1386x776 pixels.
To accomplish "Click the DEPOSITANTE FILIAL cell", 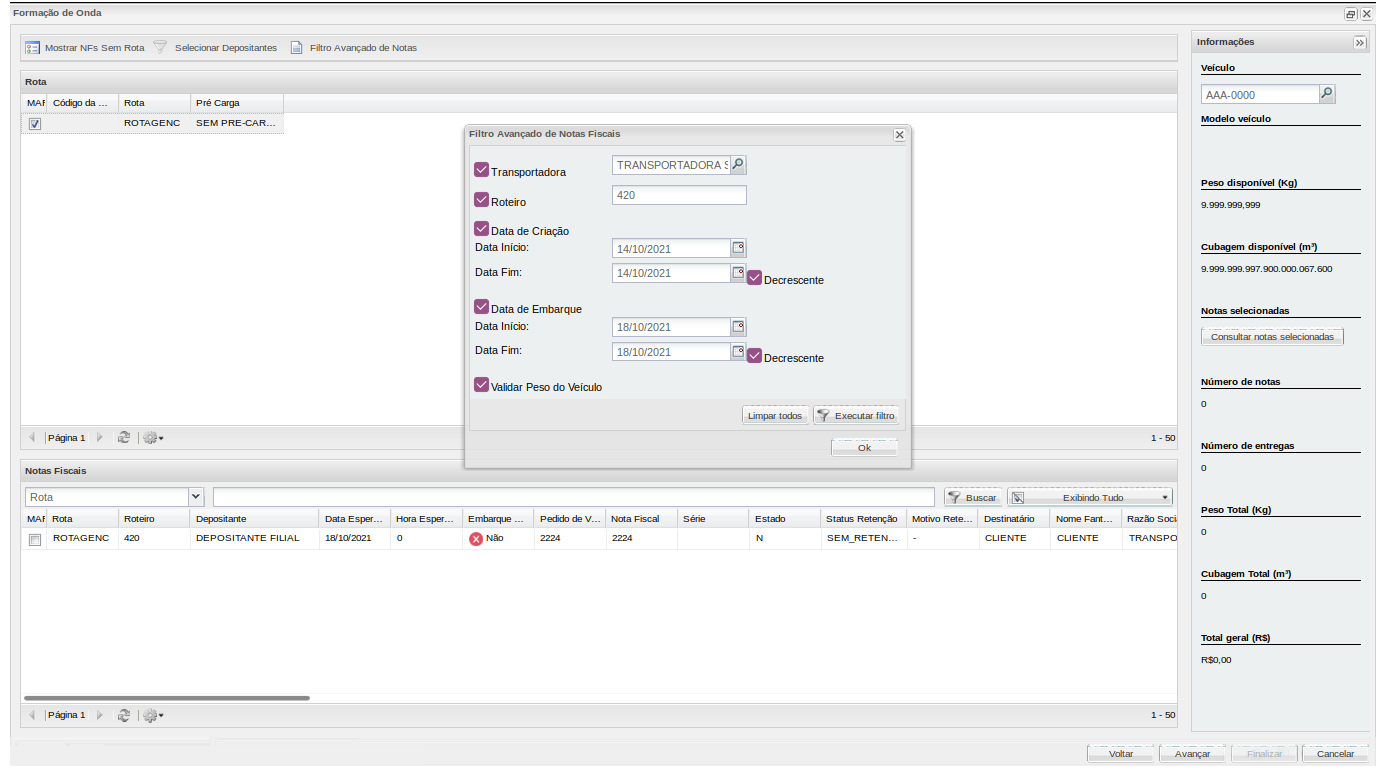I will point(255,538).
